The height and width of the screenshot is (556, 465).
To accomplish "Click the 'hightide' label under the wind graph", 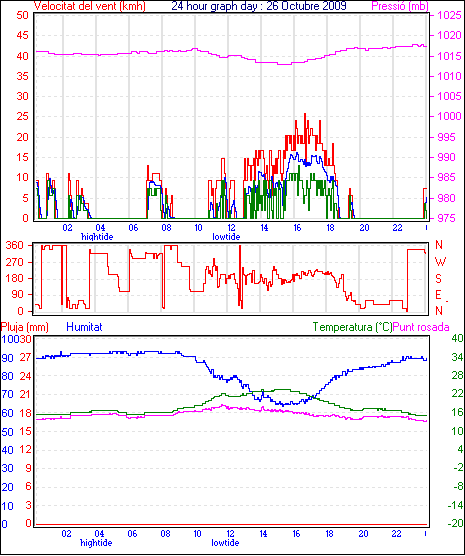I will pyautogui.click(x=97, y=237).
